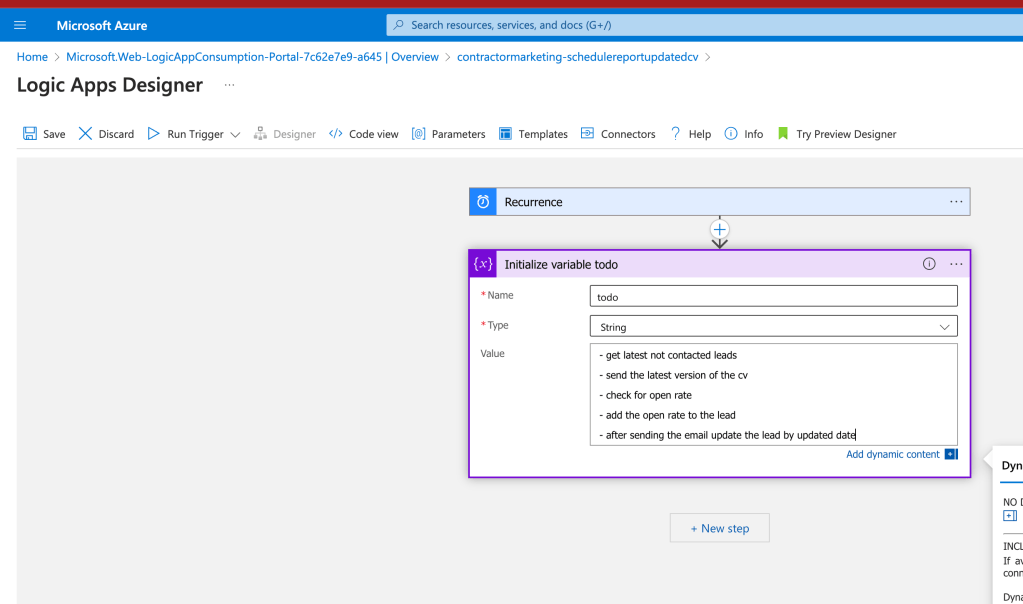The width and height of the screenshot is (1023, 604).
Task: Click the Initialize variable curly-brace icon
Action: 483,264
